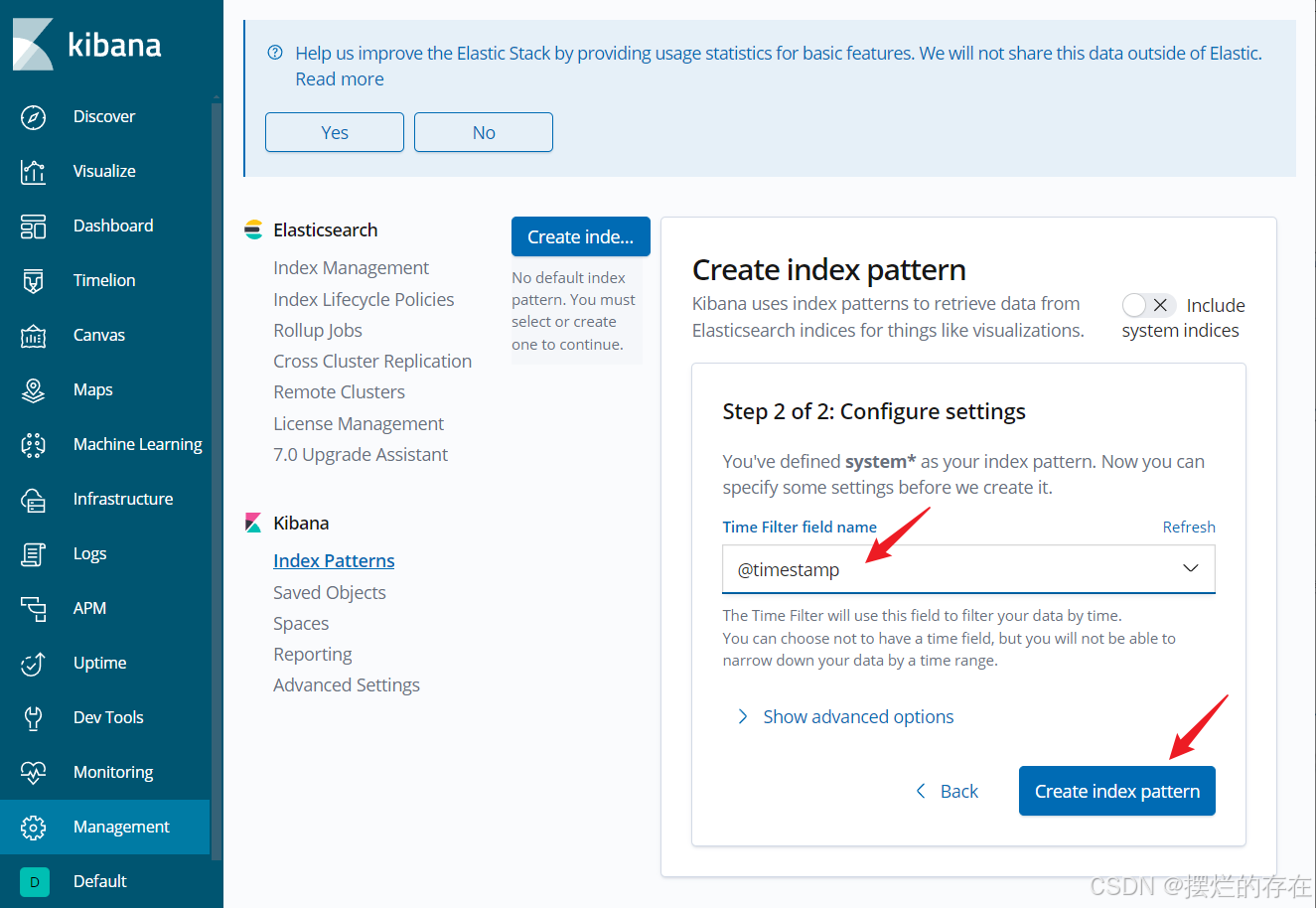Click the Dev Tools wrench icon
The image size is (1316, 908).
[x=33, y=718]
